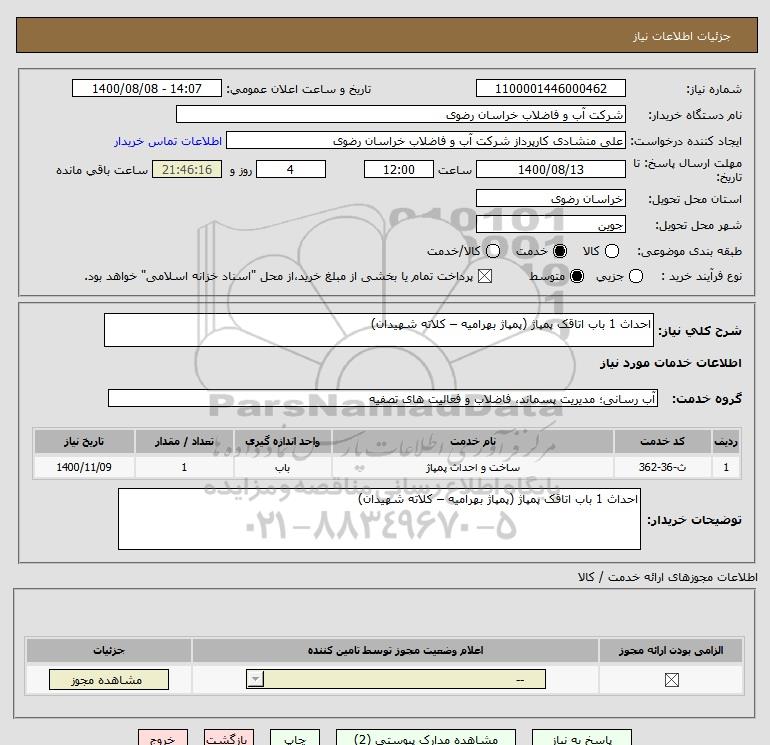
Task: Click the اطلاعات خدمات مورد نیاز heading
Action: point(670,363)
